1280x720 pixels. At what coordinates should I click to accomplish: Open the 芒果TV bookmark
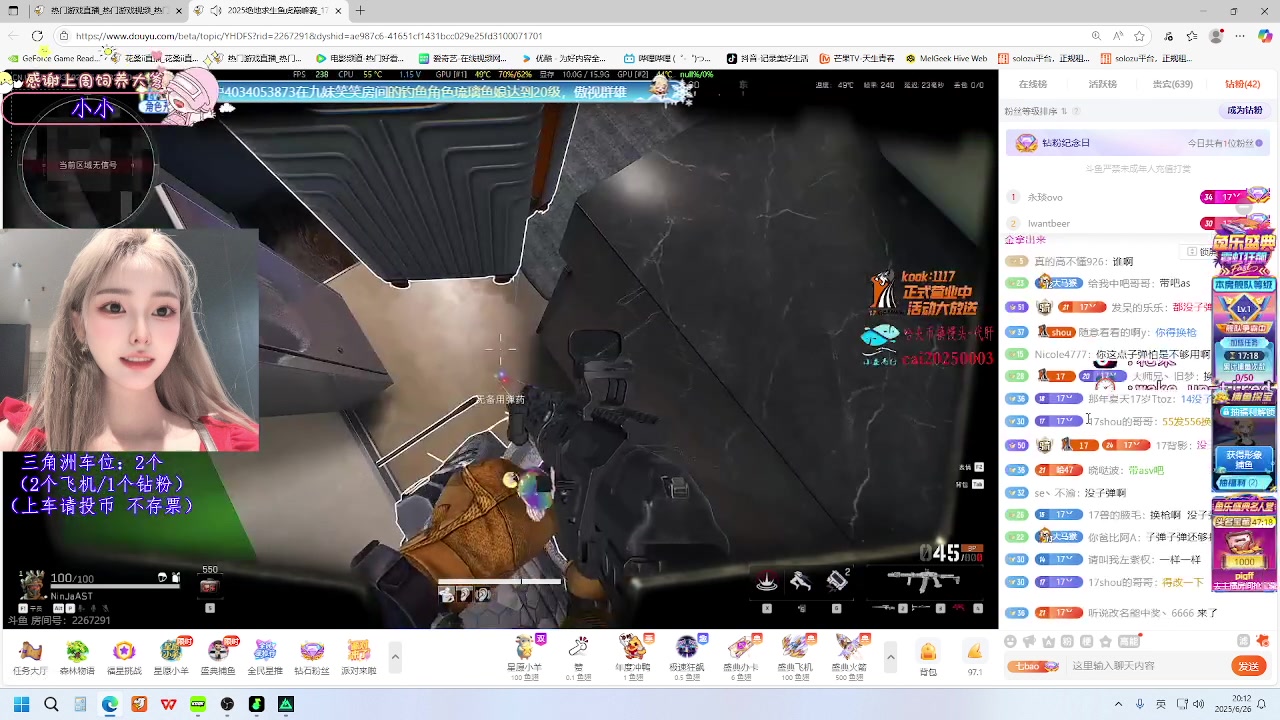[x=857, y=58]
